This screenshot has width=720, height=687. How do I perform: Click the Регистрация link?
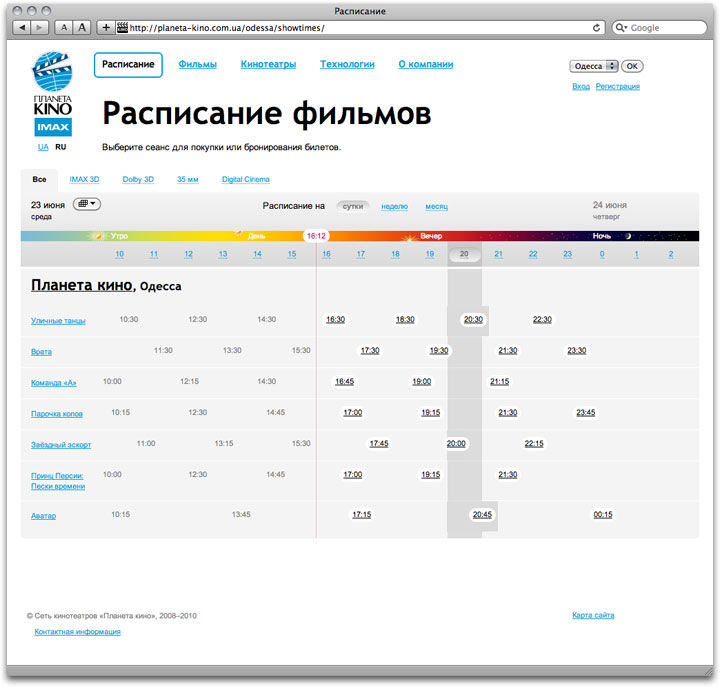(617, 87)
